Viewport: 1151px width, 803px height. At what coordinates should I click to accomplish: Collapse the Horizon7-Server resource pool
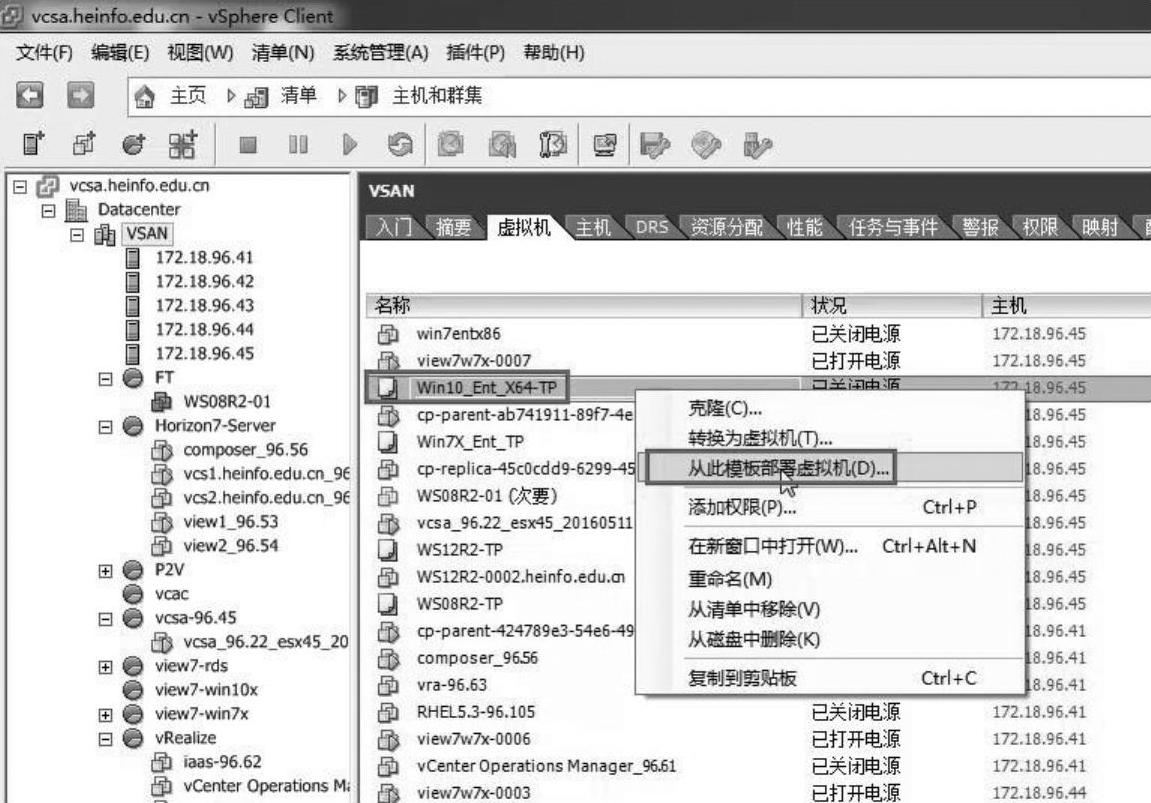pyautogui.click(x=106, y=426)
